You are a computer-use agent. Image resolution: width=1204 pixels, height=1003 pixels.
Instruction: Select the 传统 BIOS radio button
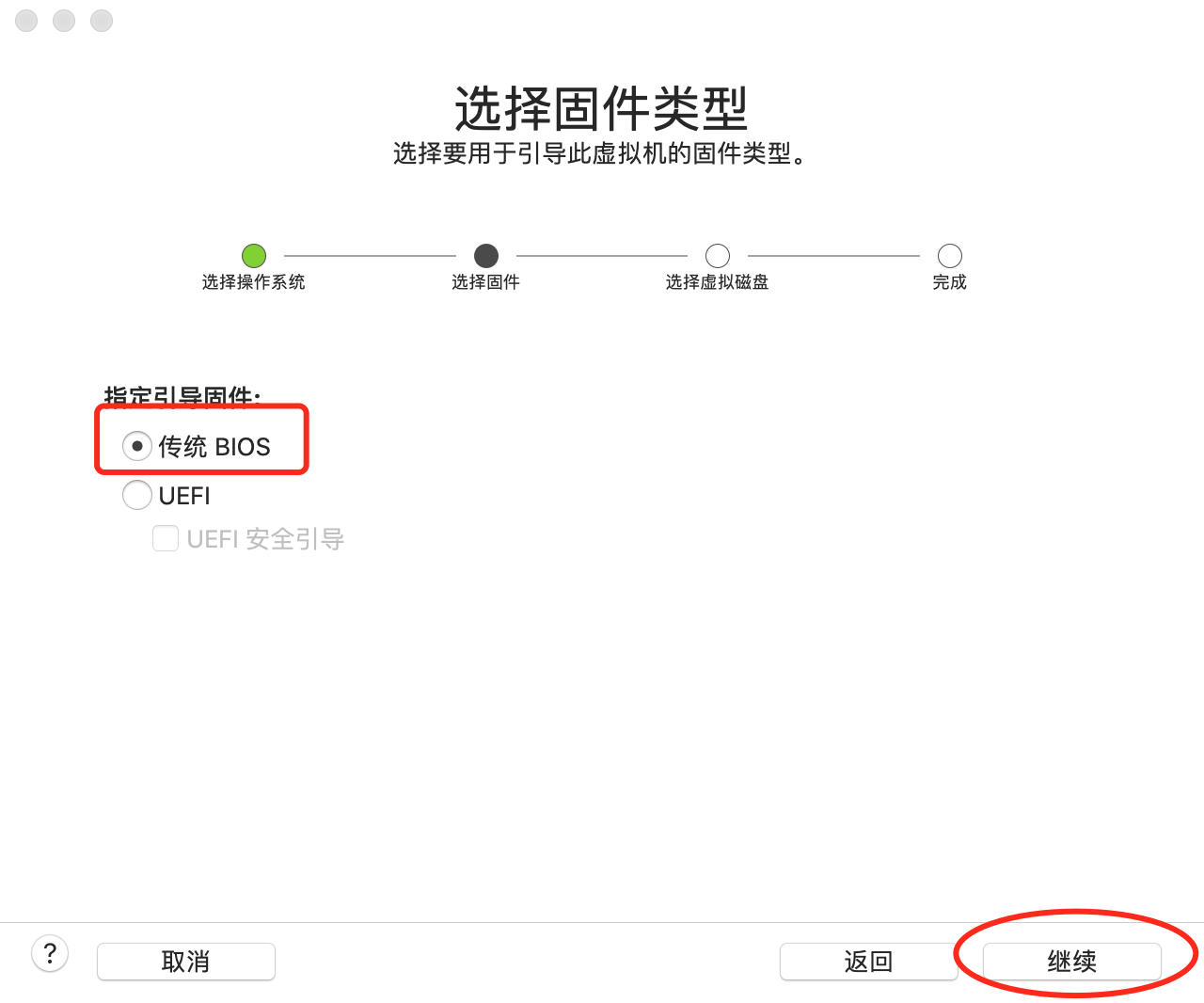[x=137, y=446]
